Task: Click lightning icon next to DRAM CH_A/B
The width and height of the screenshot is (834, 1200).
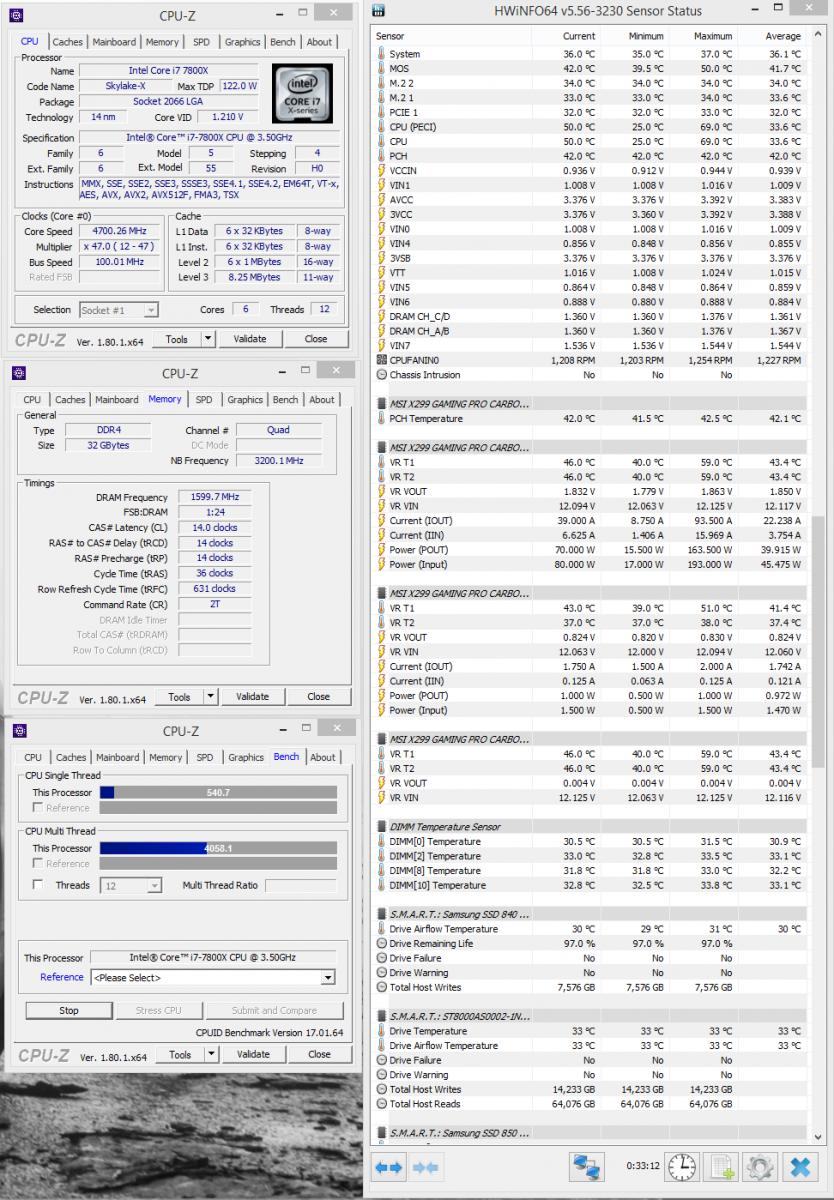Action: point(381,331)
